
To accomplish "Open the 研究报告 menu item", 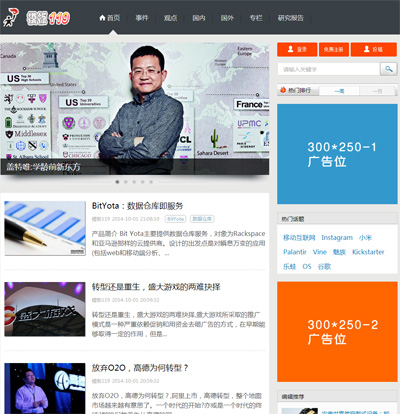I will tap(291, 18).
